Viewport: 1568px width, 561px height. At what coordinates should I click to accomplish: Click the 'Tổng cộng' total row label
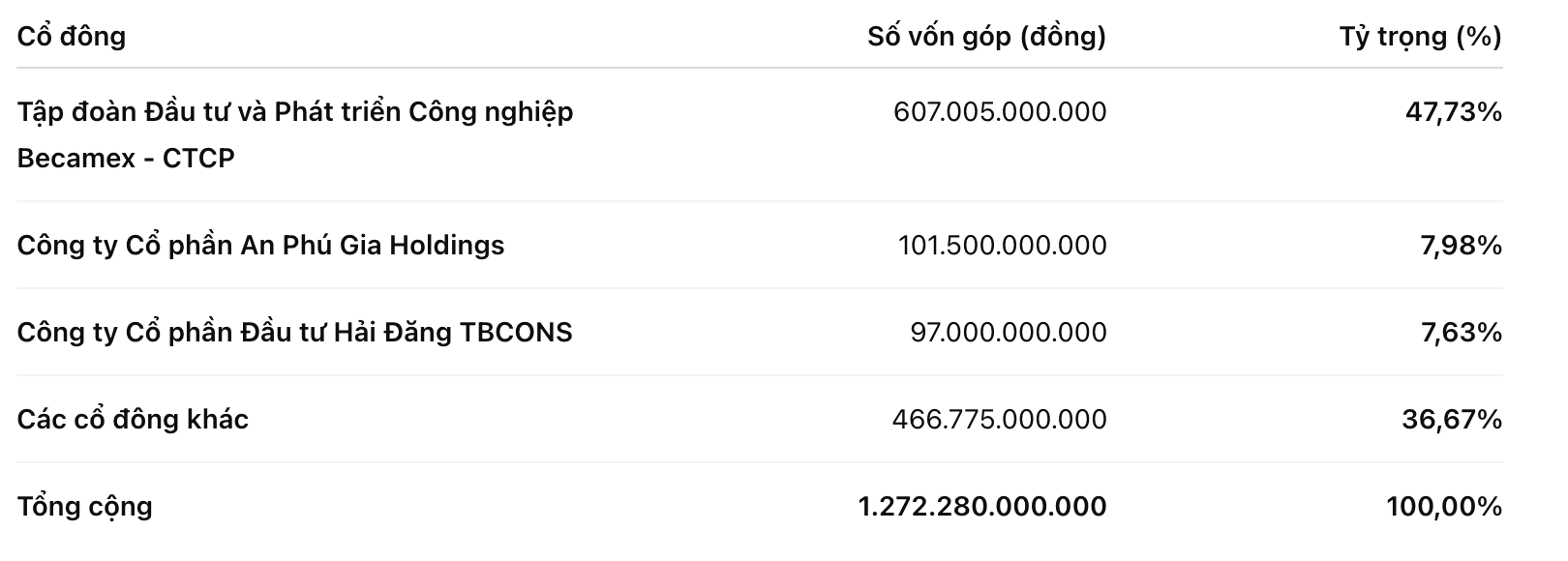tap(85, 506)
